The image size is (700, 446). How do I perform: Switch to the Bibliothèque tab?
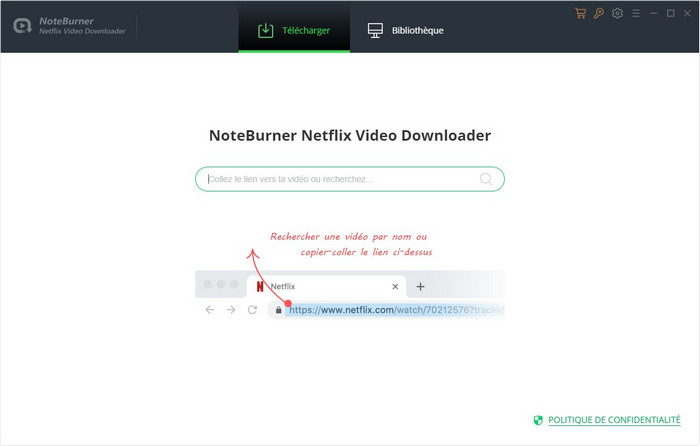pos(405,29)
